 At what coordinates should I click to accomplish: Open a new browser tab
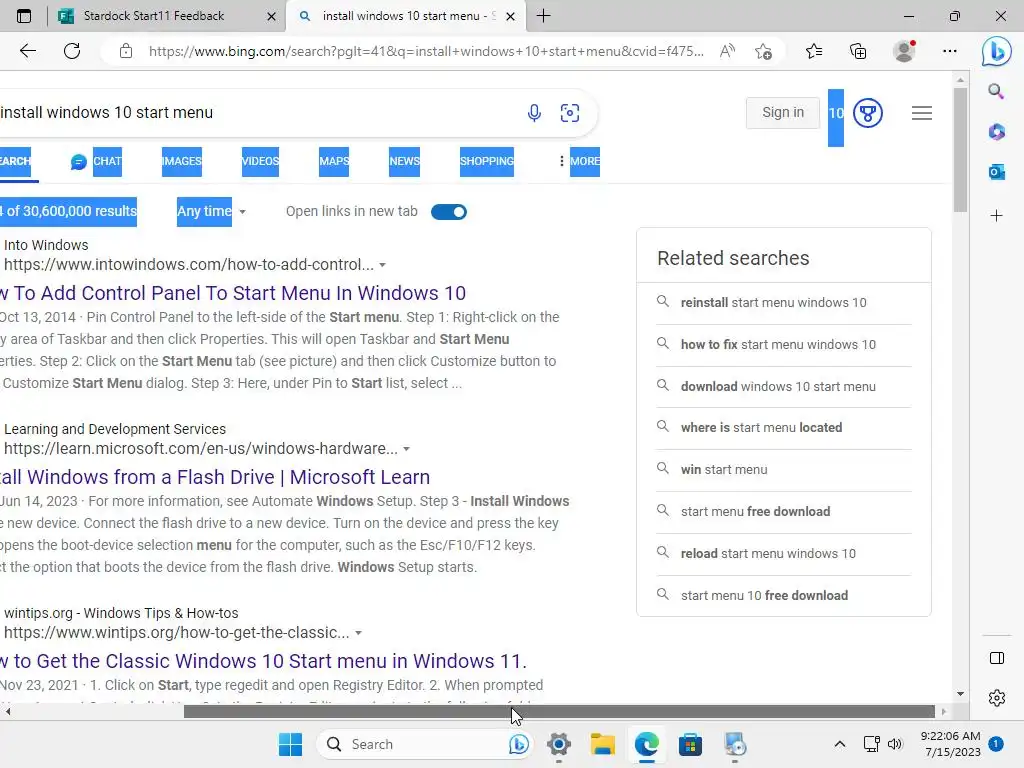point(543,16)
